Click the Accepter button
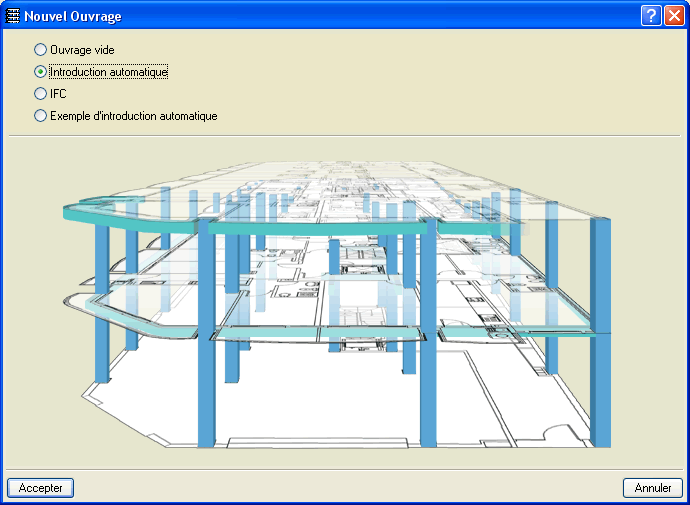 pos(40,488)
